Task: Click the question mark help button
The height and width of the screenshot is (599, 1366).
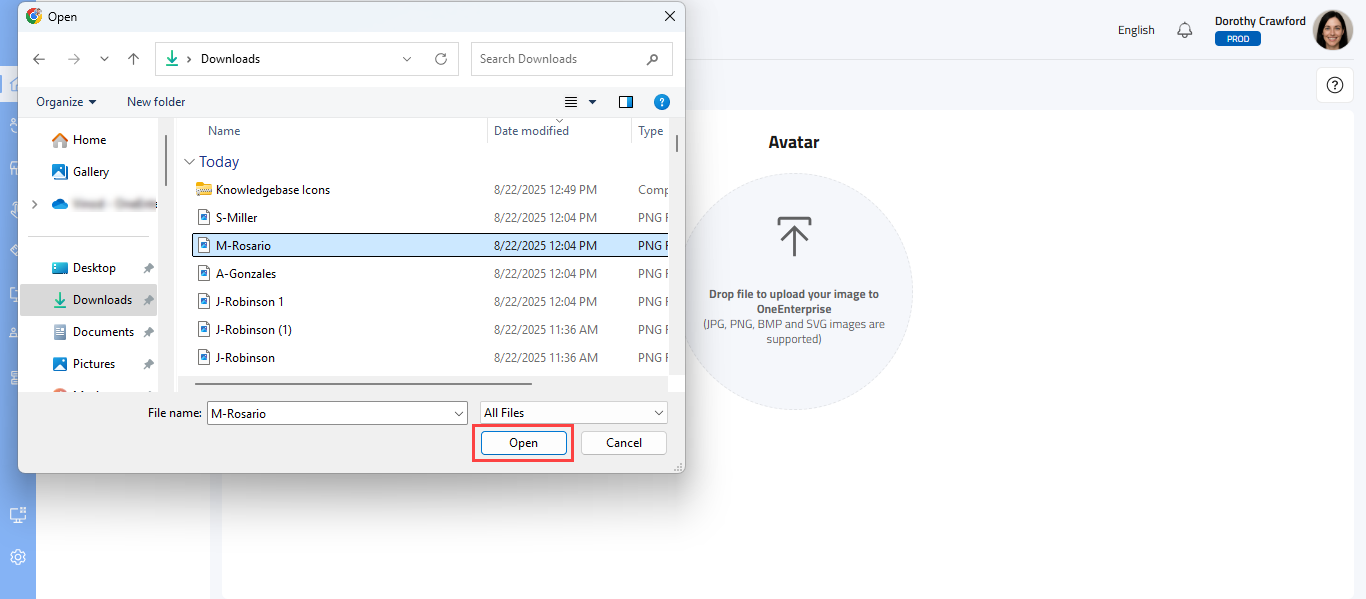Action: point(1334,86)
